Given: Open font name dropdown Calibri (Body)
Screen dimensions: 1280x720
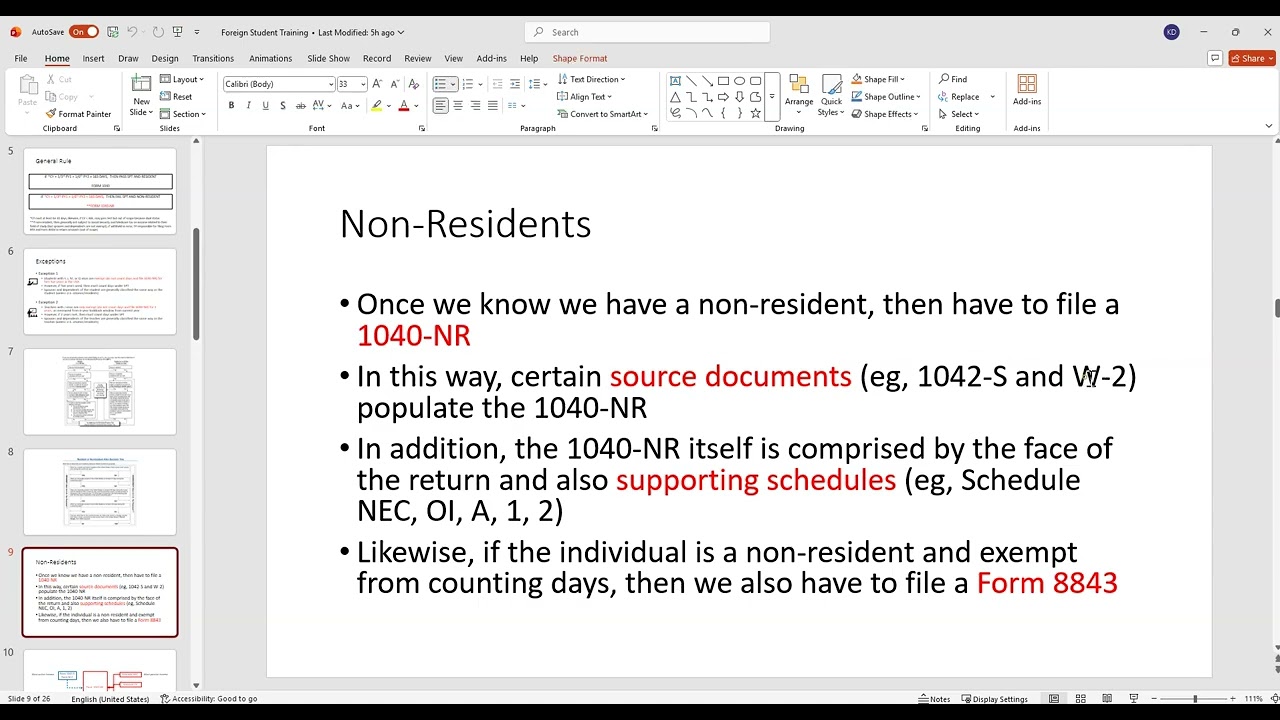Looking at the screenshot, I should (x=331, y=84).
